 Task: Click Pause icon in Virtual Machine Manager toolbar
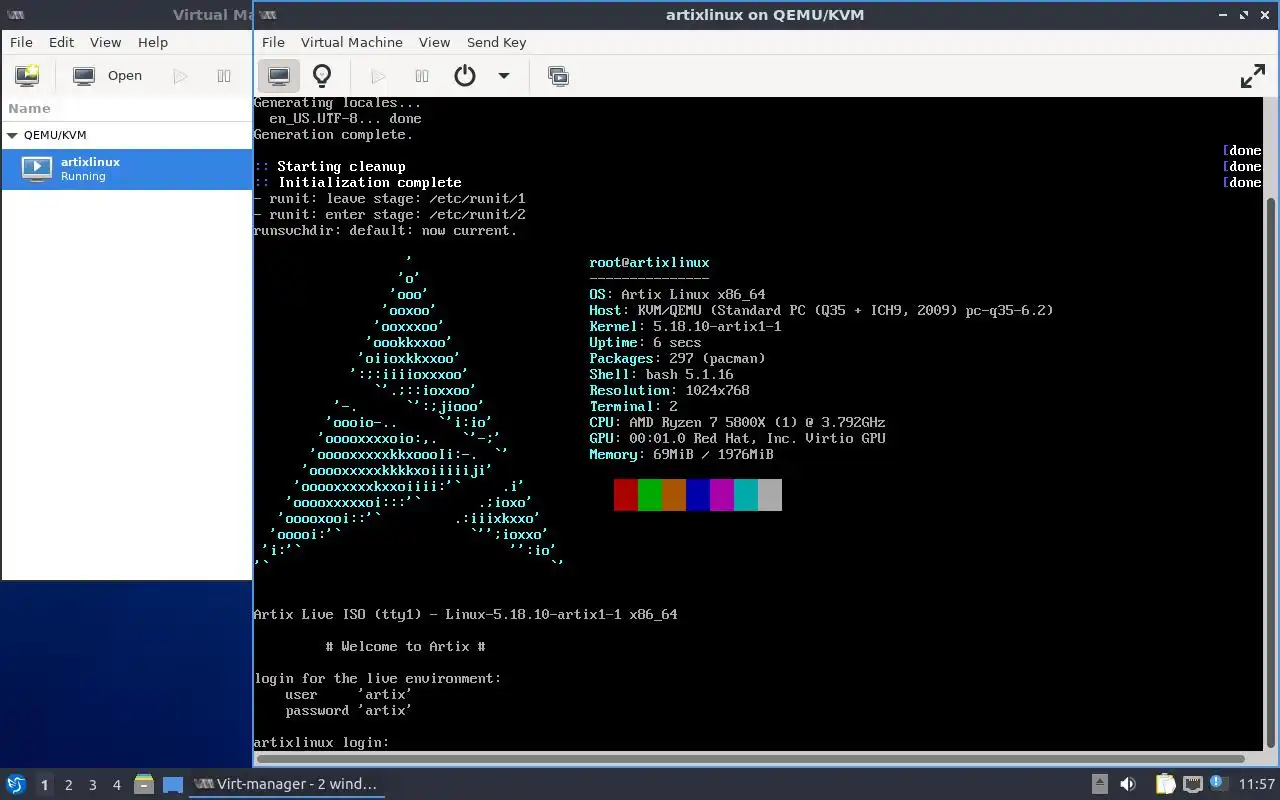coord(224,76)
